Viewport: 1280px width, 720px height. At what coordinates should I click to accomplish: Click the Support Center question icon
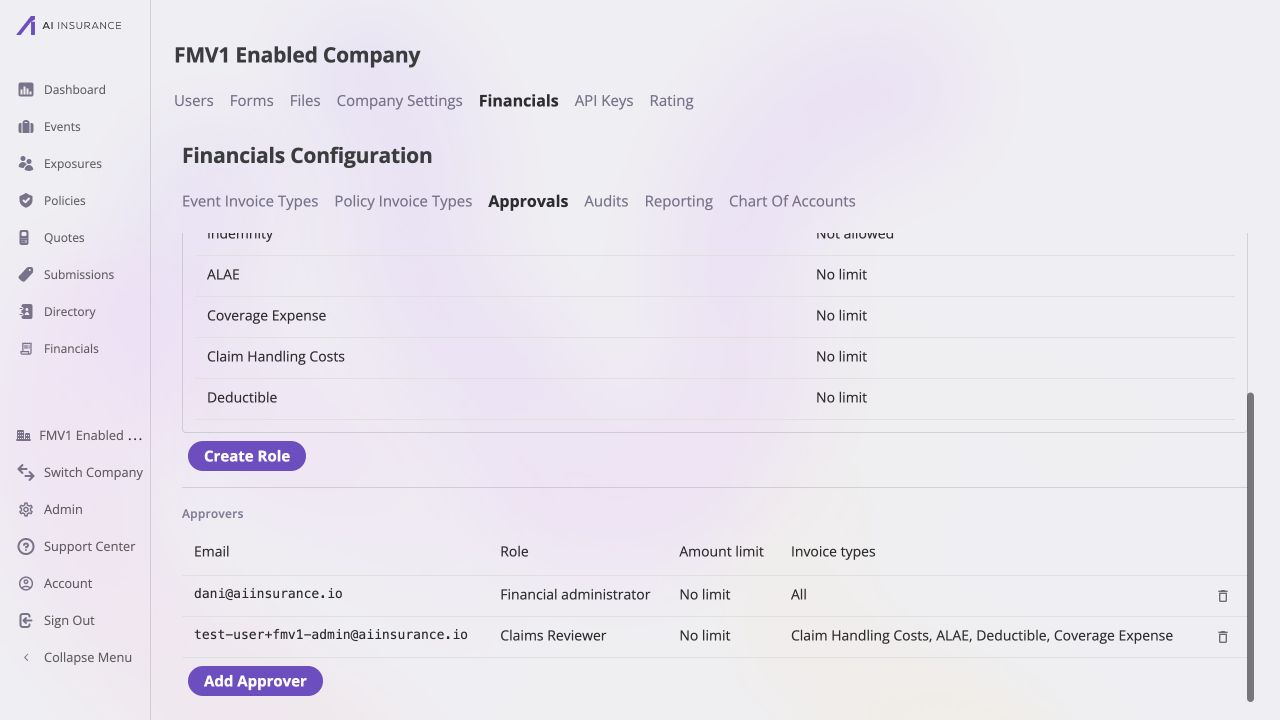26,547
